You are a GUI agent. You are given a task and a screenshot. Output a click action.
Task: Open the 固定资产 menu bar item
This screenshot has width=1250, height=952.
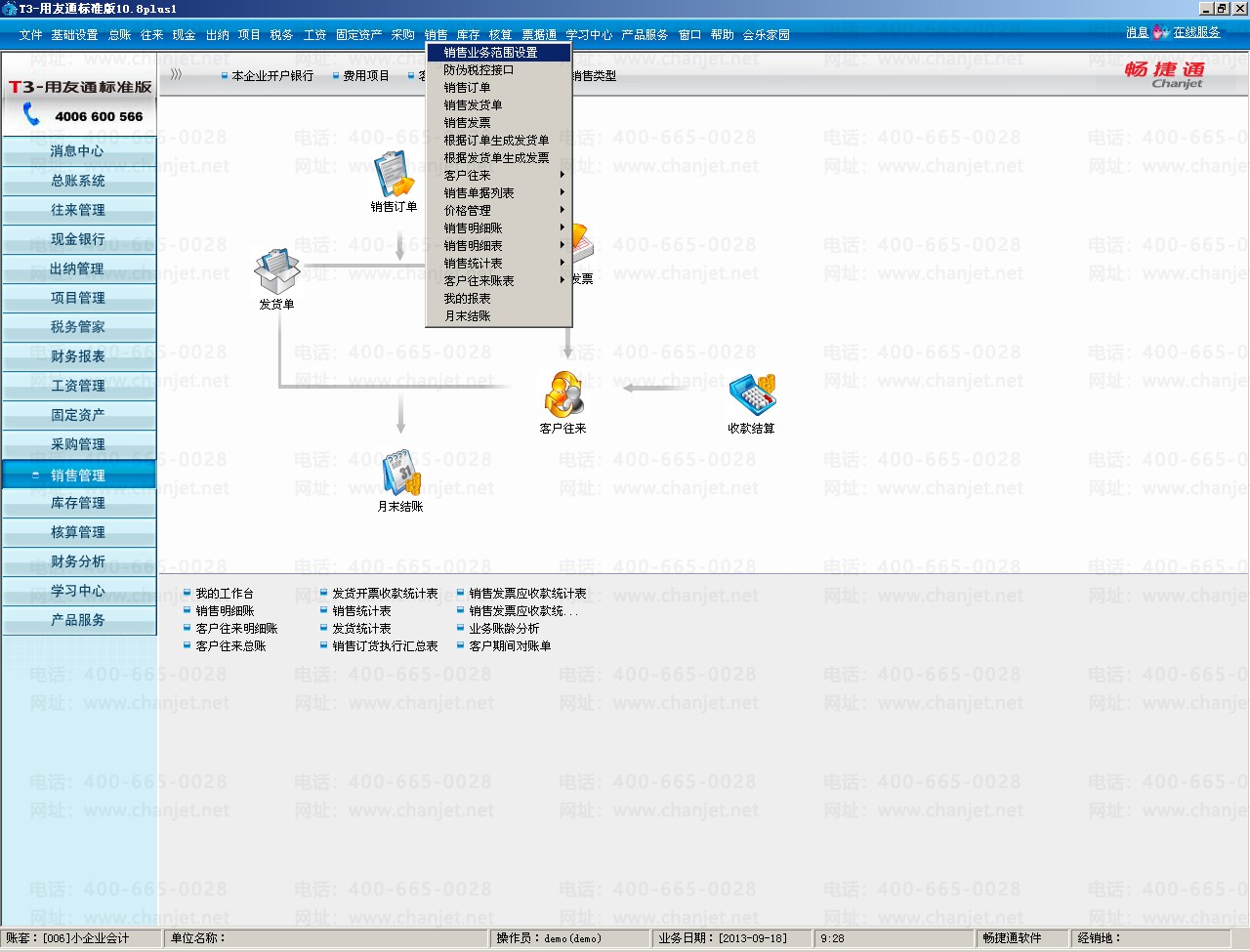(359, 35)
